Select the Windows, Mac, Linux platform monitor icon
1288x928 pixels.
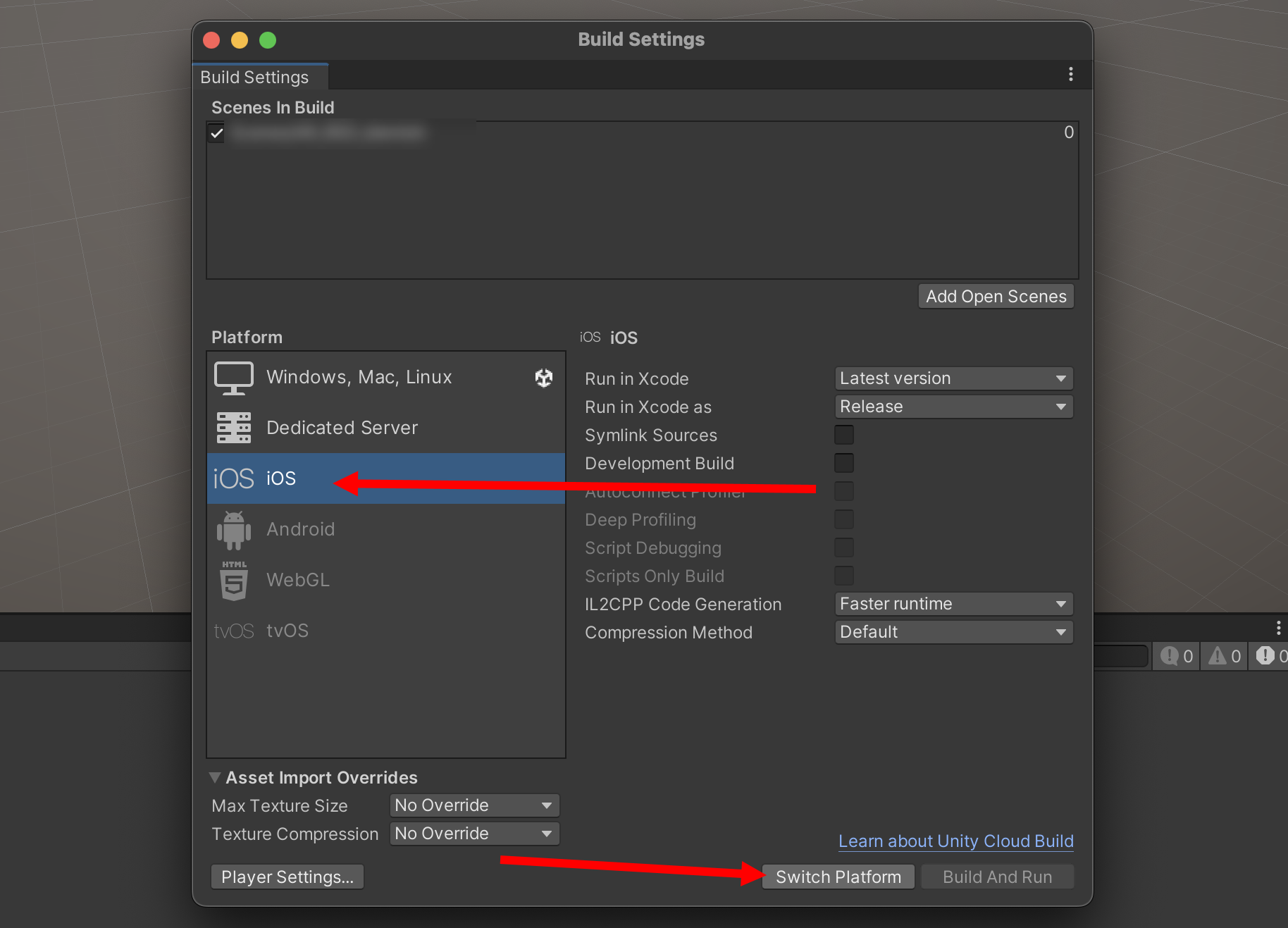point(234,378)
